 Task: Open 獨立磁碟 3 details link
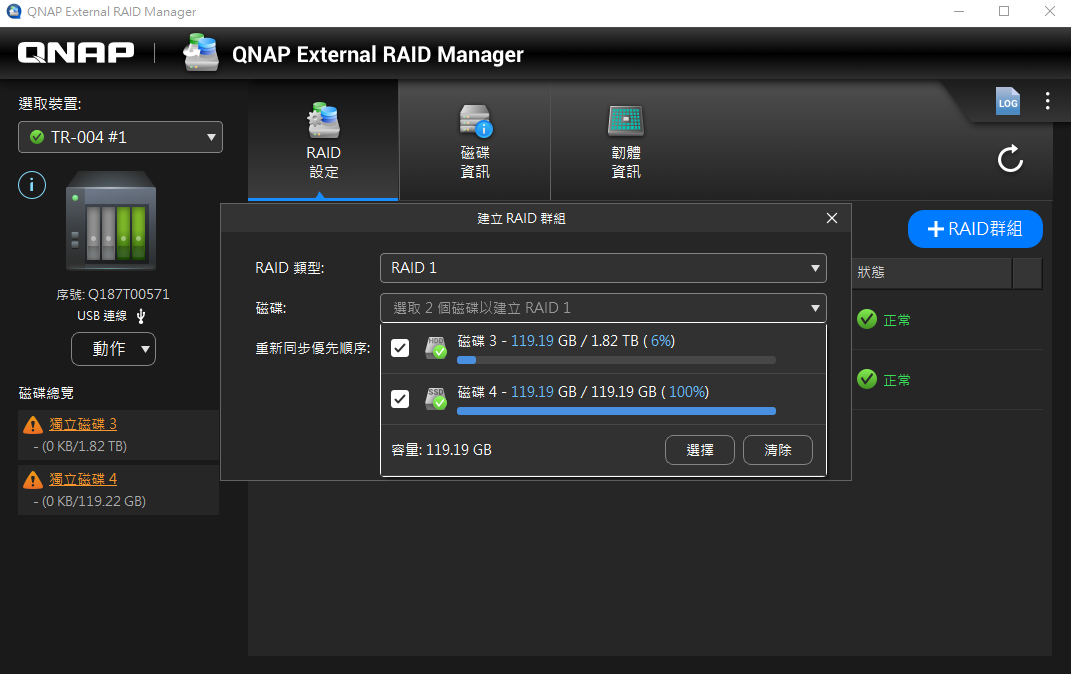pos(84,423)
